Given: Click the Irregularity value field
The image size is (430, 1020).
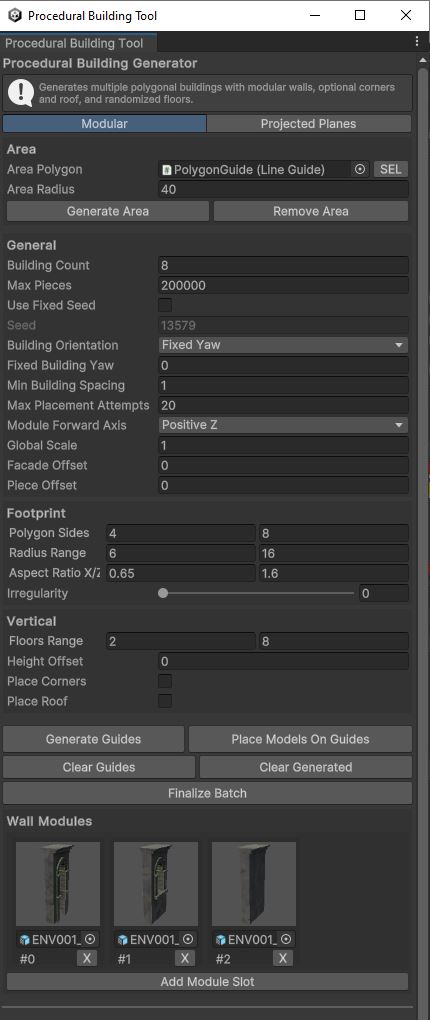Looking at the screenshot, I should click(384, 593).
